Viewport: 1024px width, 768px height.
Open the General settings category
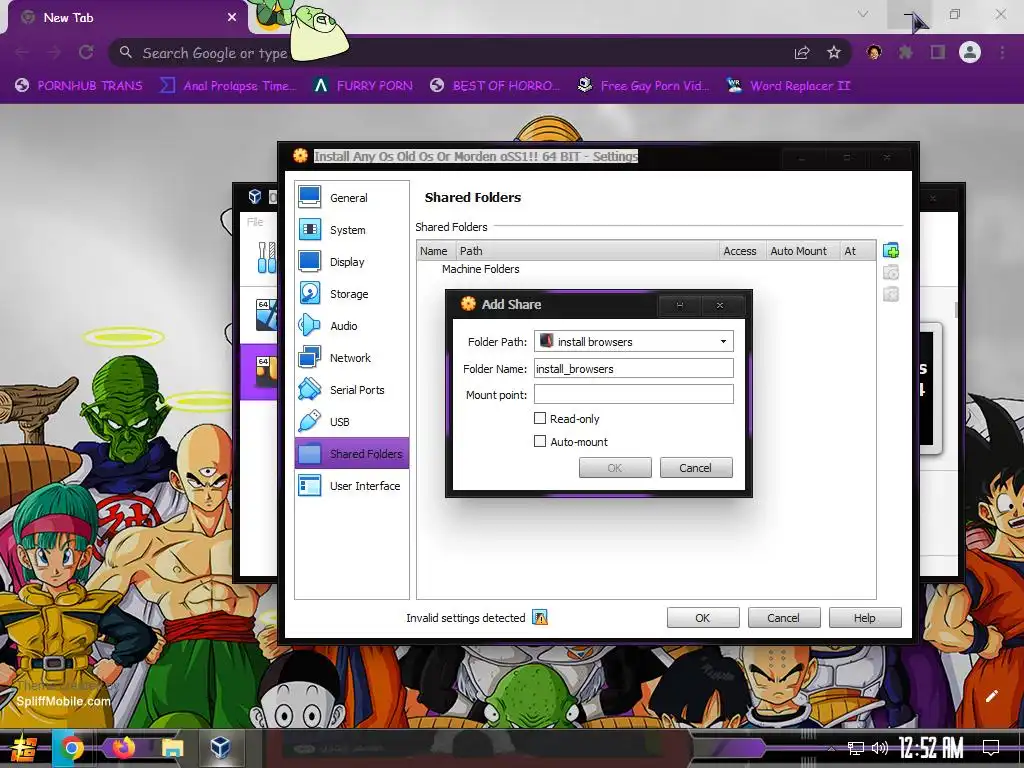coord(351,197)
